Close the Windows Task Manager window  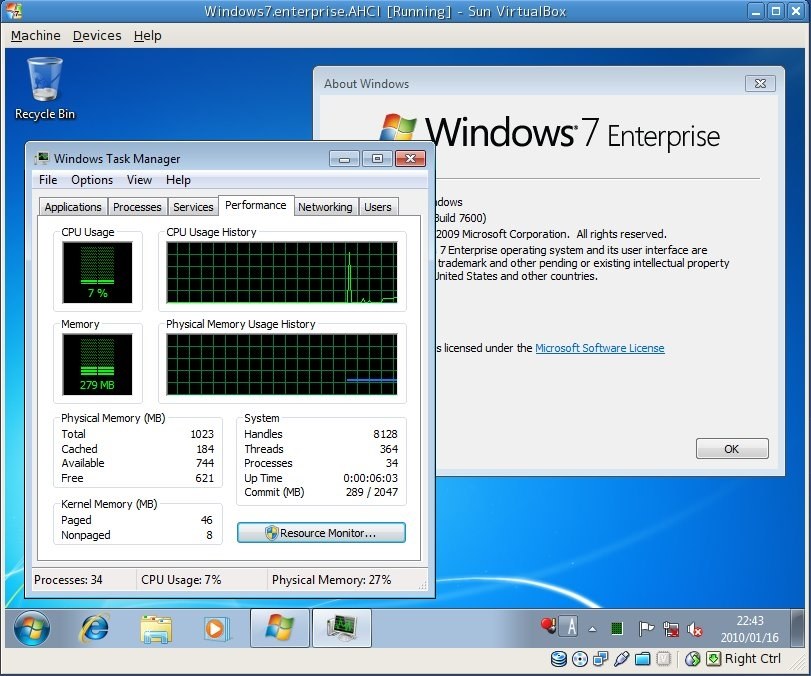pyautogui.click(x=411, y=159)
